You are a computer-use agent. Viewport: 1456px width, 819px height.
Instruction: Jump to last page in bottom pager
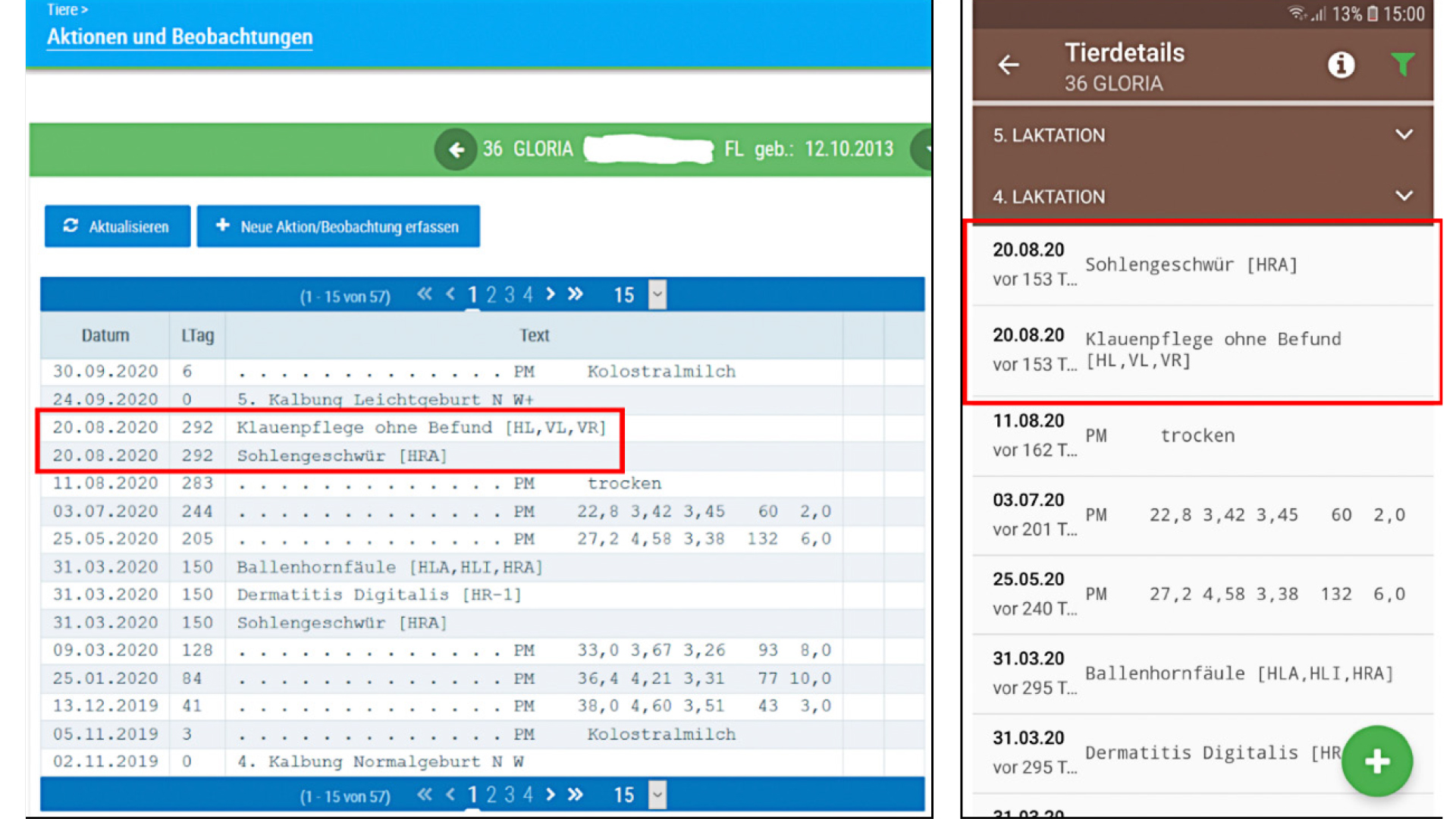(576, 795)
